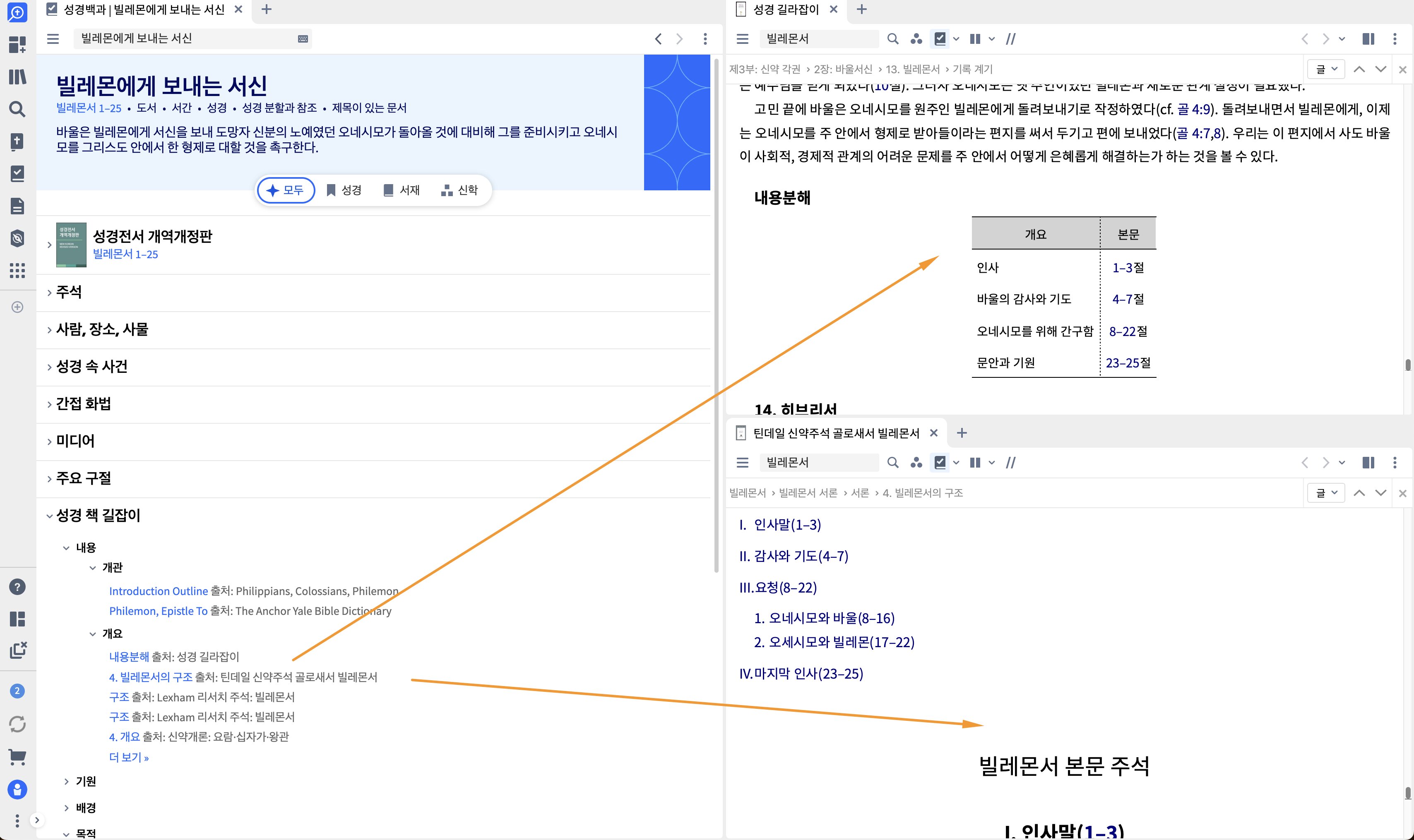Add new tab beside 틴데일 tab
Viewport: 1414px width, 840px height.
click(x=962, y=433)
